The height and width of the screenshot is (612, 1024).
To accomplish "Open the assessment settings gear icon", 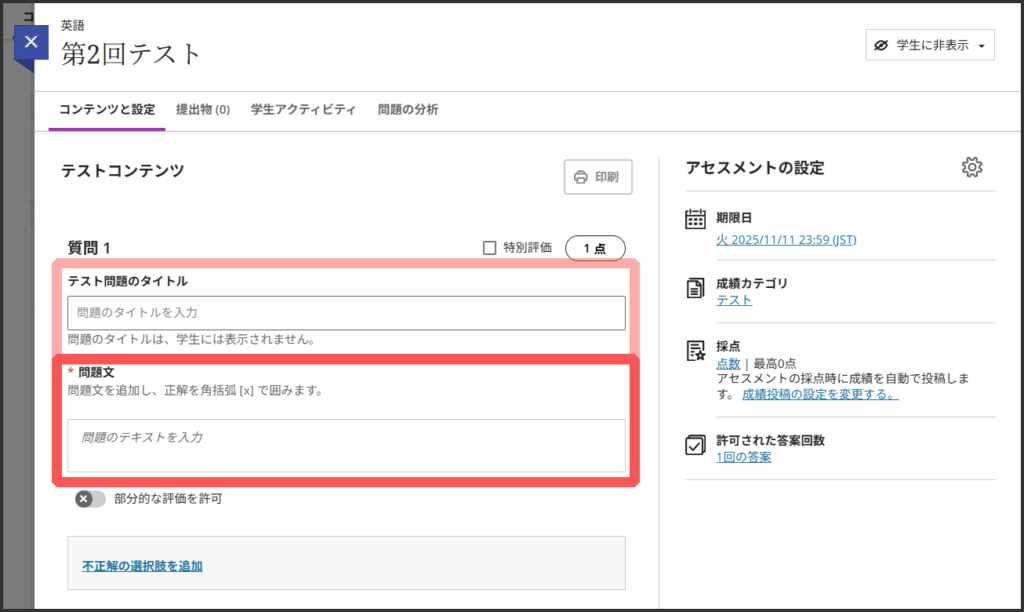I will tap(971, 167).
